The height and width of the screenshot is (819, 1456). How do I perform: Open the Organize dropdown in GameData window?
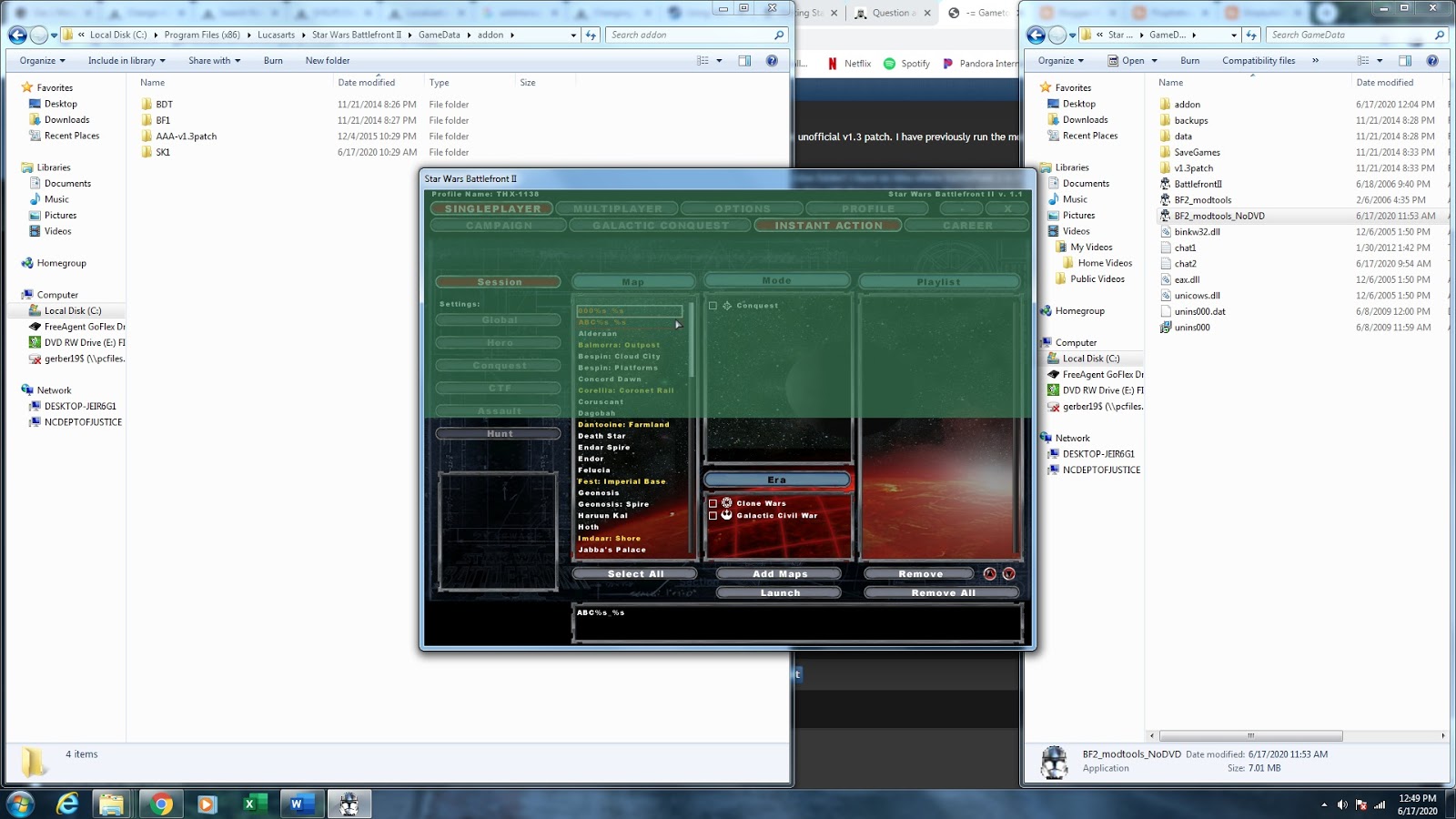coord(1061,61)
